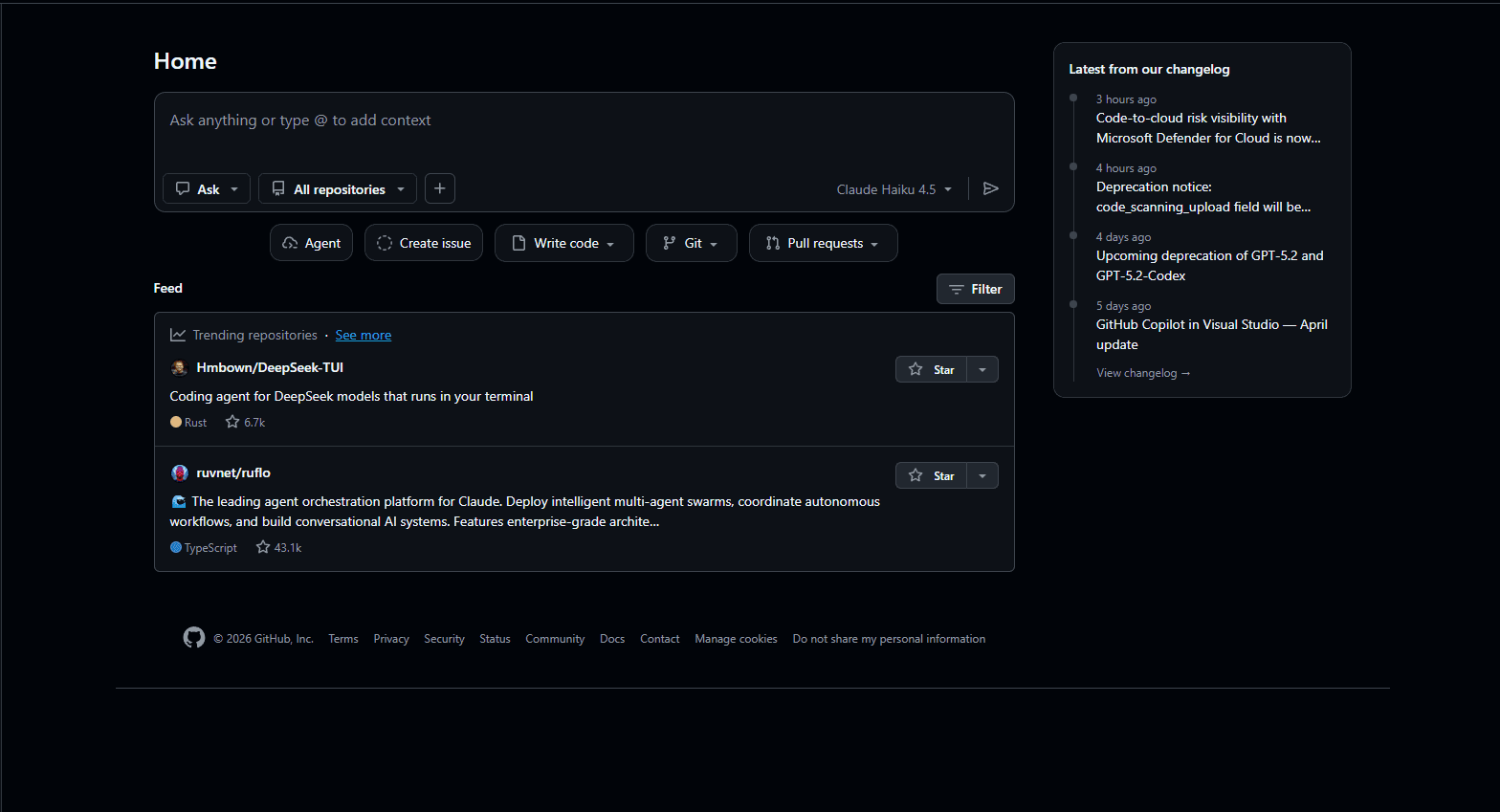
Task: Click the View changelog link
Action: point(1143,373)
